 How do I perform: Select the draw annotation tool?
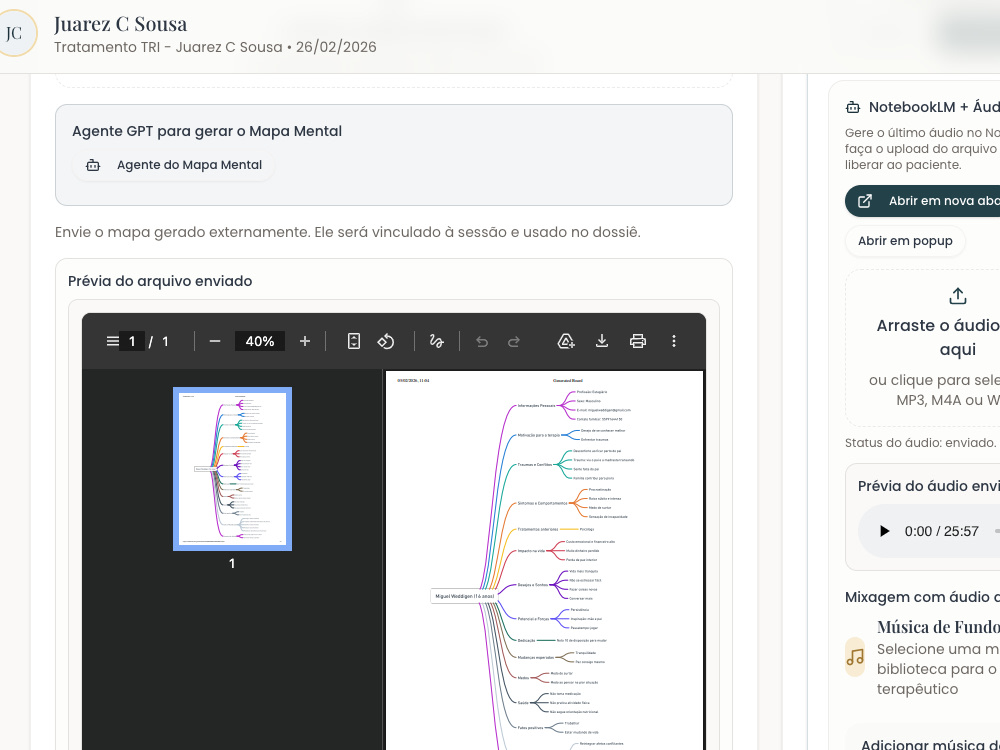437,341
